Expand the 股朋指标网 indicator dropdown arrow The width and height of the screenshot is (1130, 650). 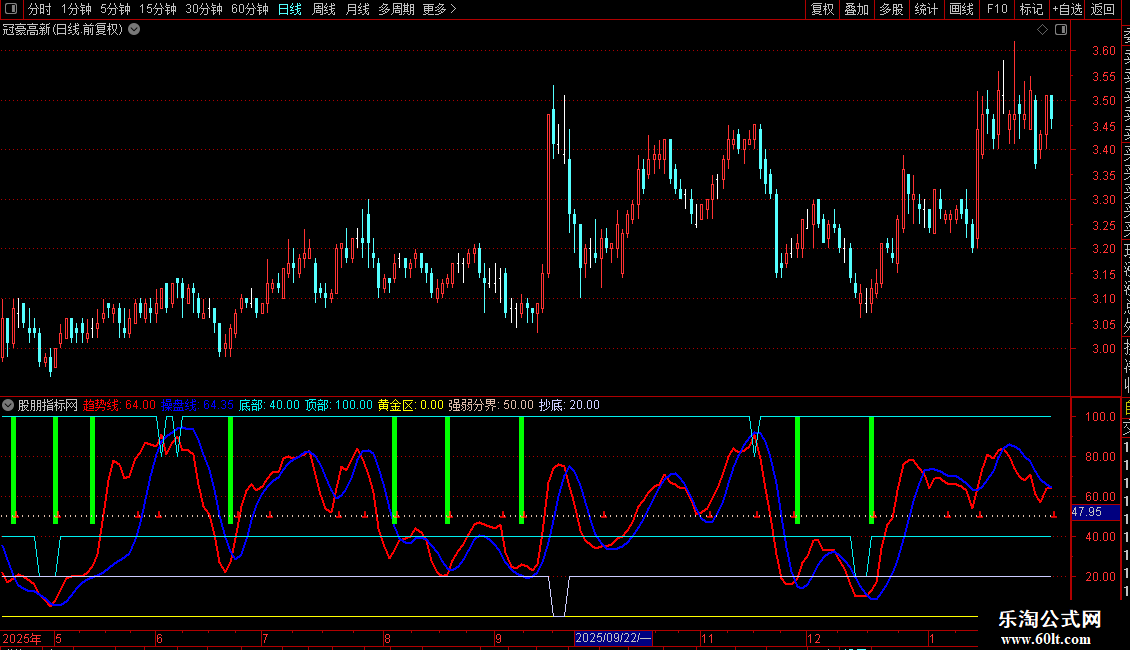coord(8,405)
